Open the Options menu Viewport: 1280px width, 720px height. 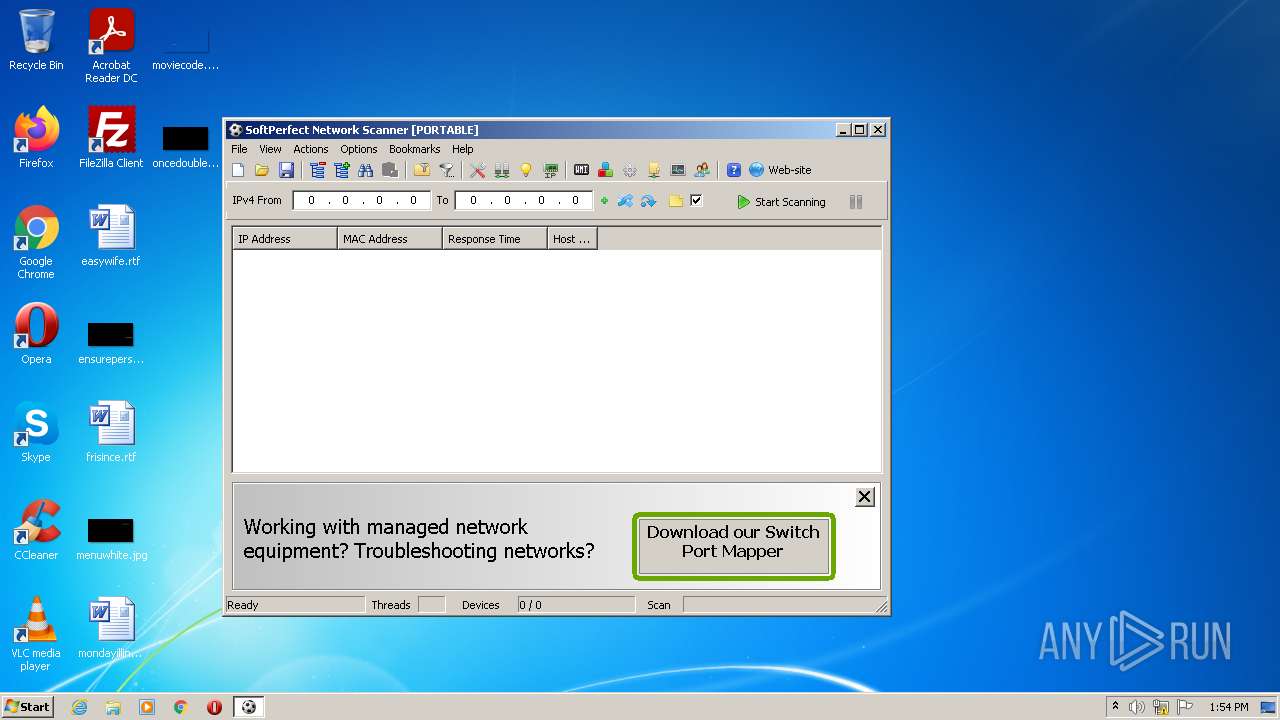pos(359,149)
